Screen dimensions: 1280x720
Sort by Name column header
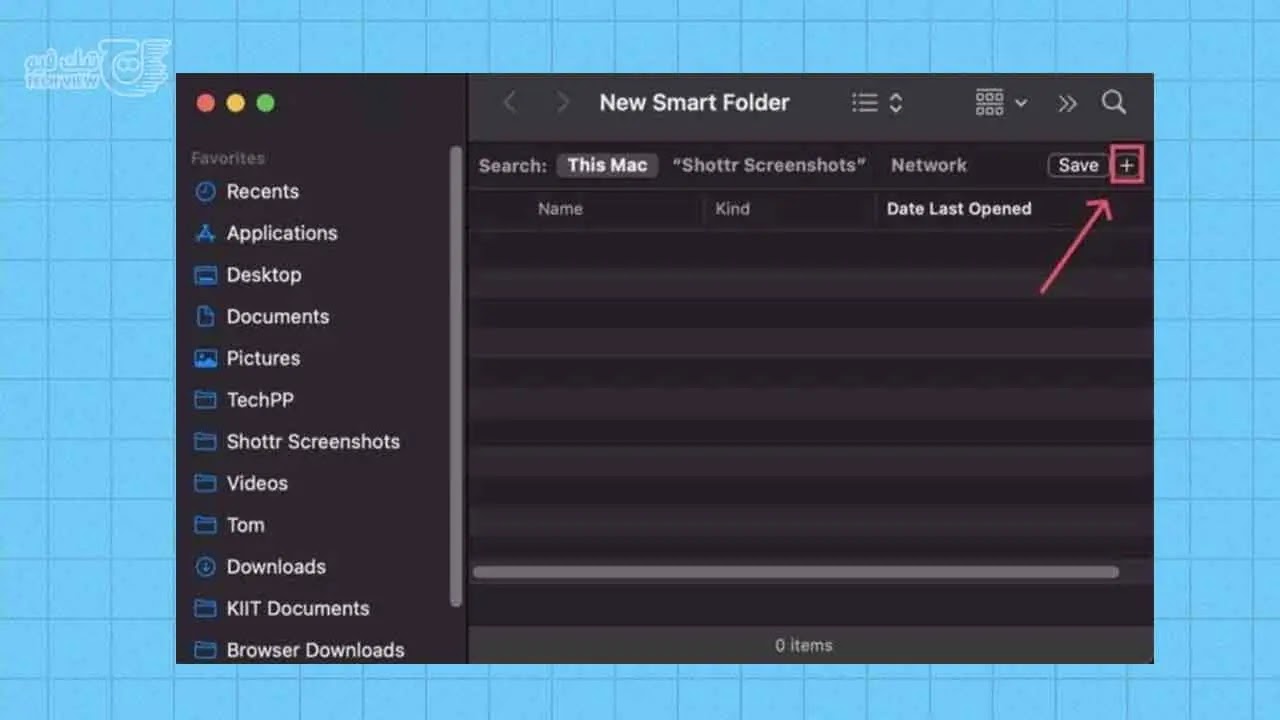click(x=560, y=209)
